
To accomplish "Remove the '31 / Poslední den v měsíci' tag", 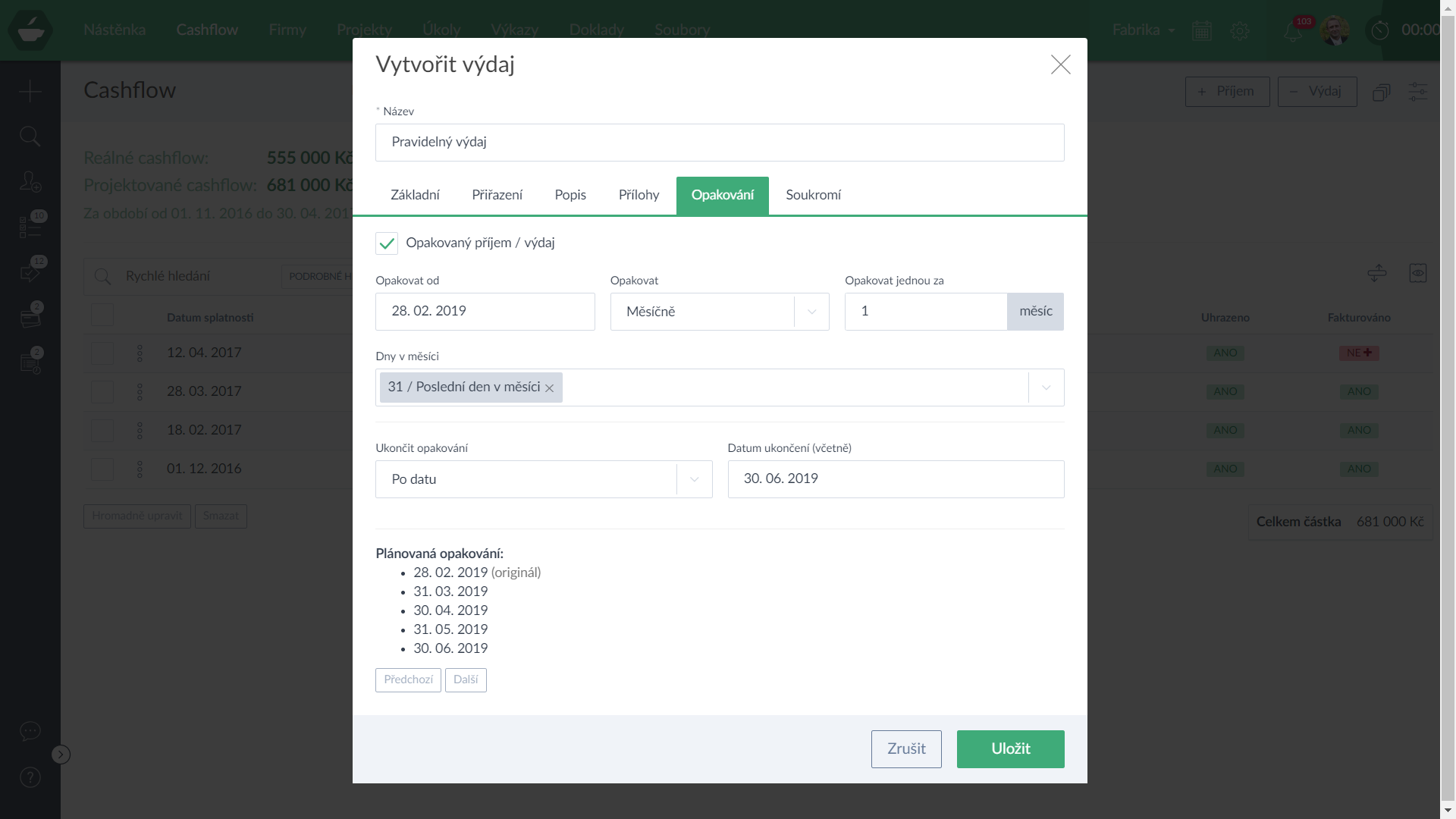I will point(549,388).
